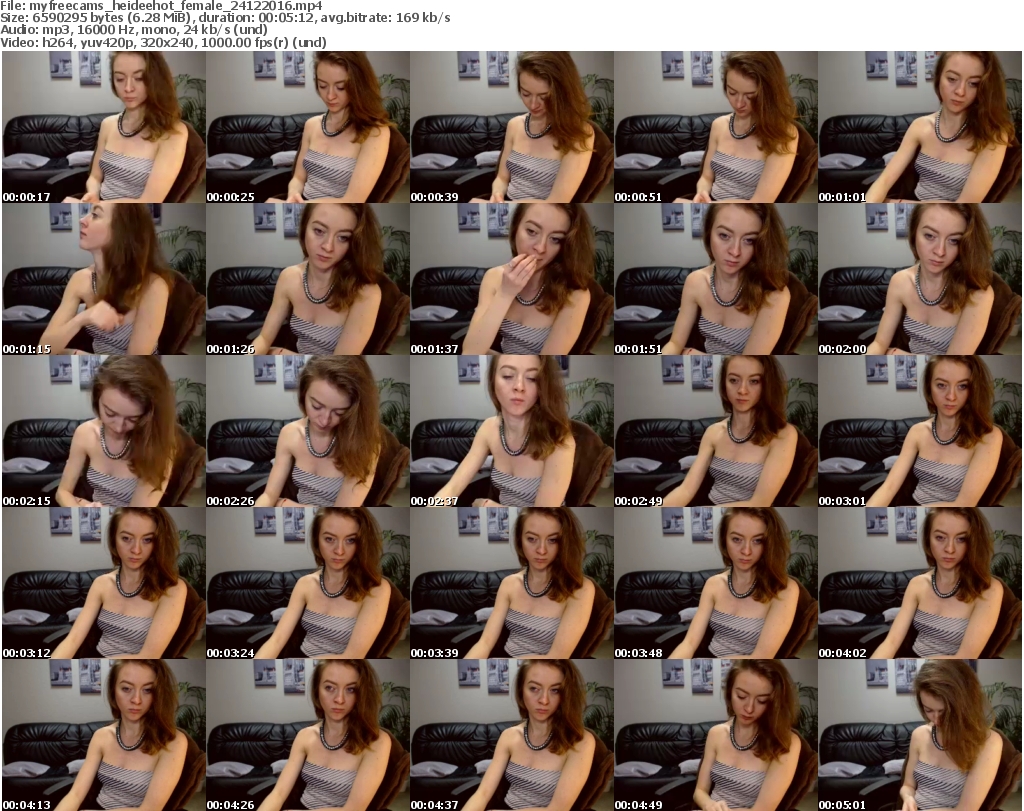Click the 'File:' name header line
Screen dimensions: 1024x811
(161, 6)
